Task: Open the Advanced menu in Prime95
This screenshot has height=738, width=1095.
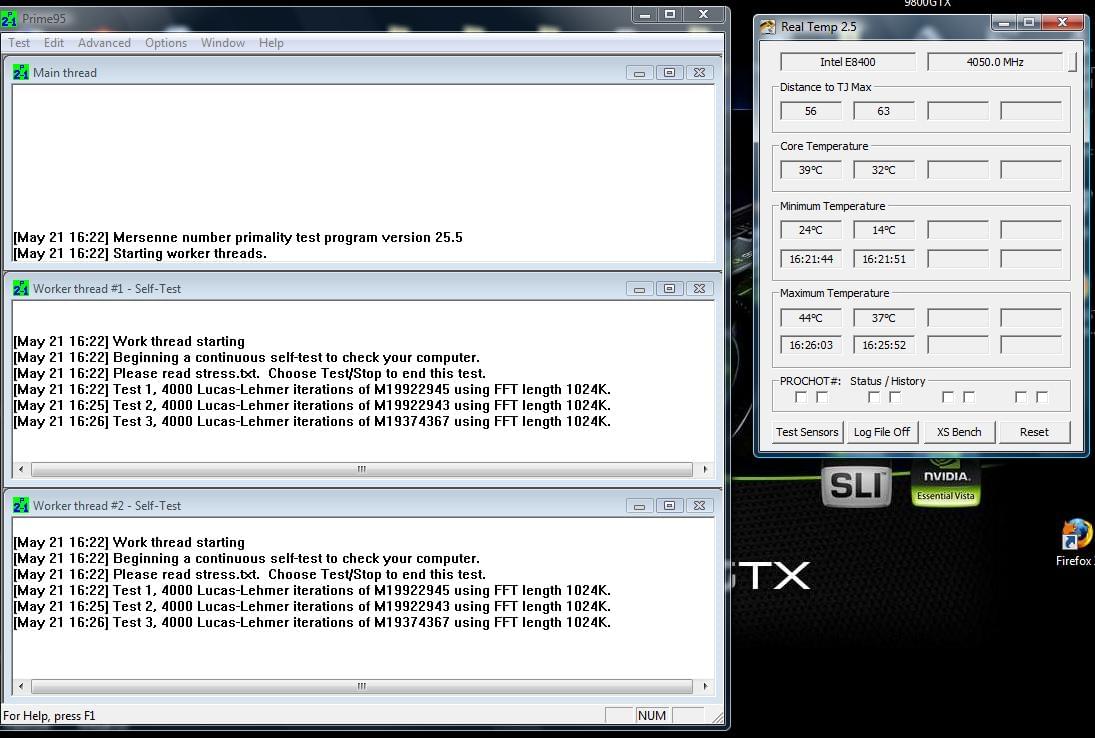Action: tap(104, 43)
